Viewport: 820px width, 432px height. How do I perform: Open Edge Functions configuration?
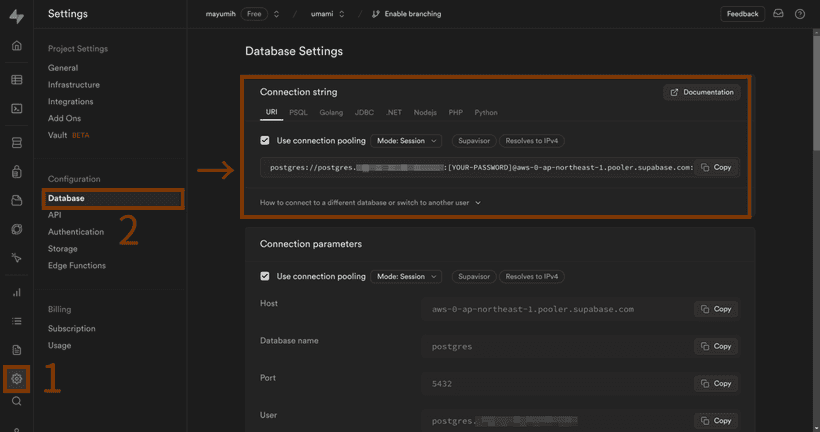77,265
